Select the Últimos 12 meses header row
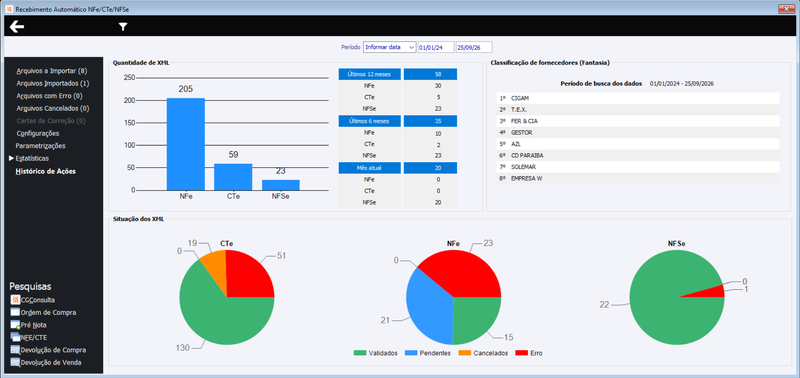800x378 pixels. tap(397, 74)
